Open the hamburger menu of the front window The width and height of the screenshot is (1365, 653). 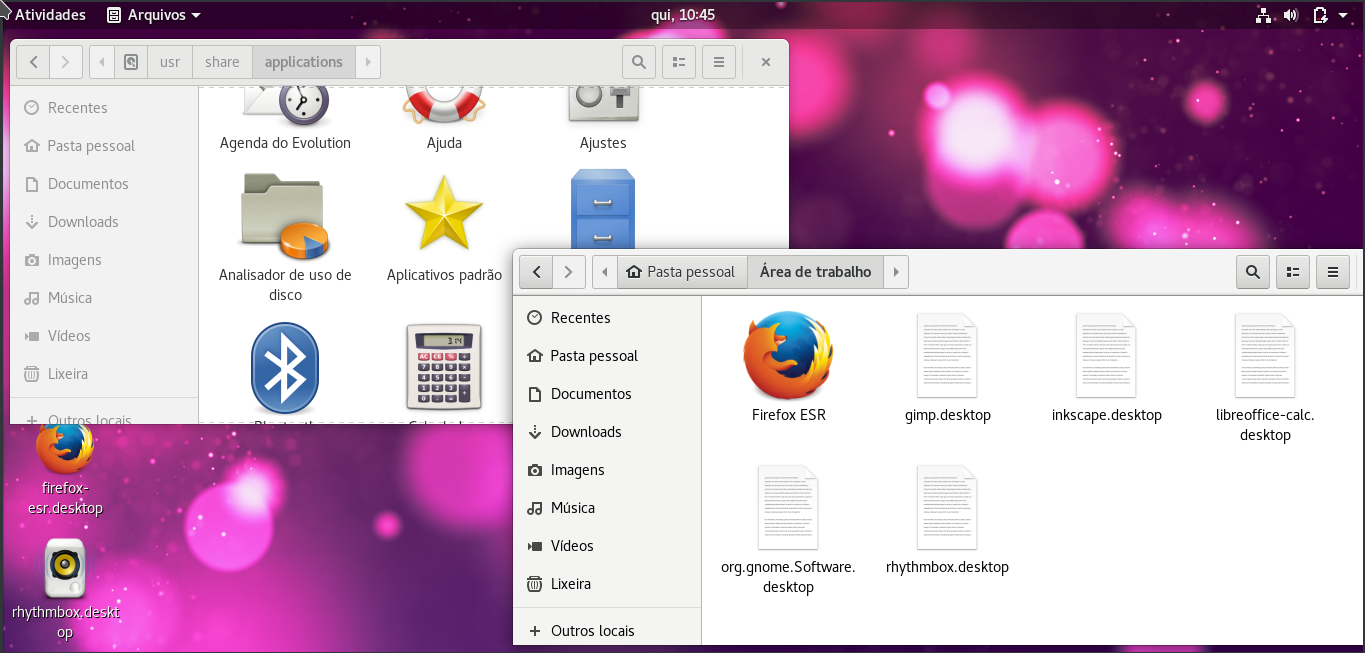[x=1332, y=271]
